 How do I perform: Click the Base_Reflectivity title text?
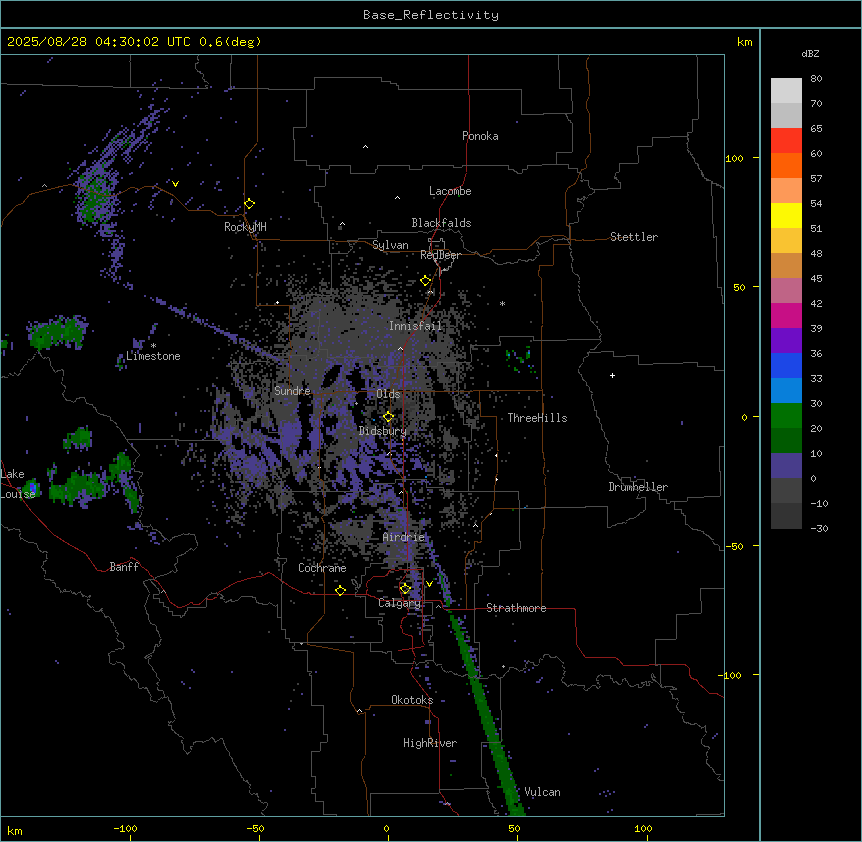431,15
